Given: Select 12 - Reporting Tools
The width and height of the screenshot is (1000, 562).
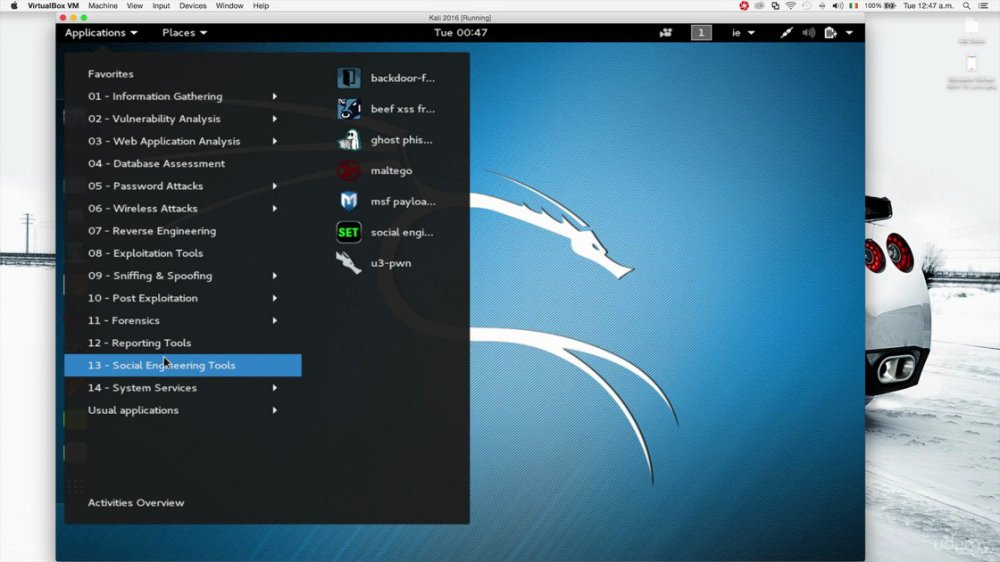Looking at the screenshot, I should tap(183, 343).
